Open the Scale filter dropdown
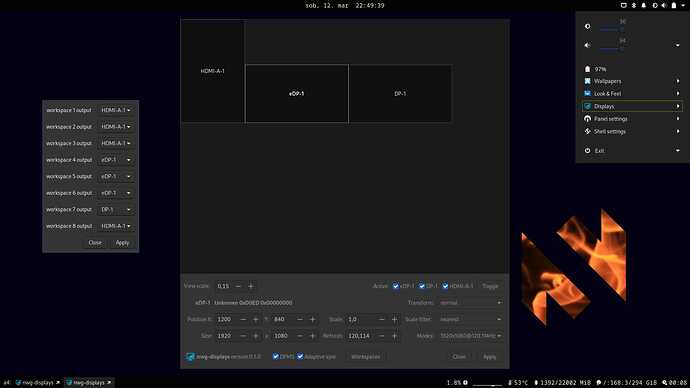 470,319
